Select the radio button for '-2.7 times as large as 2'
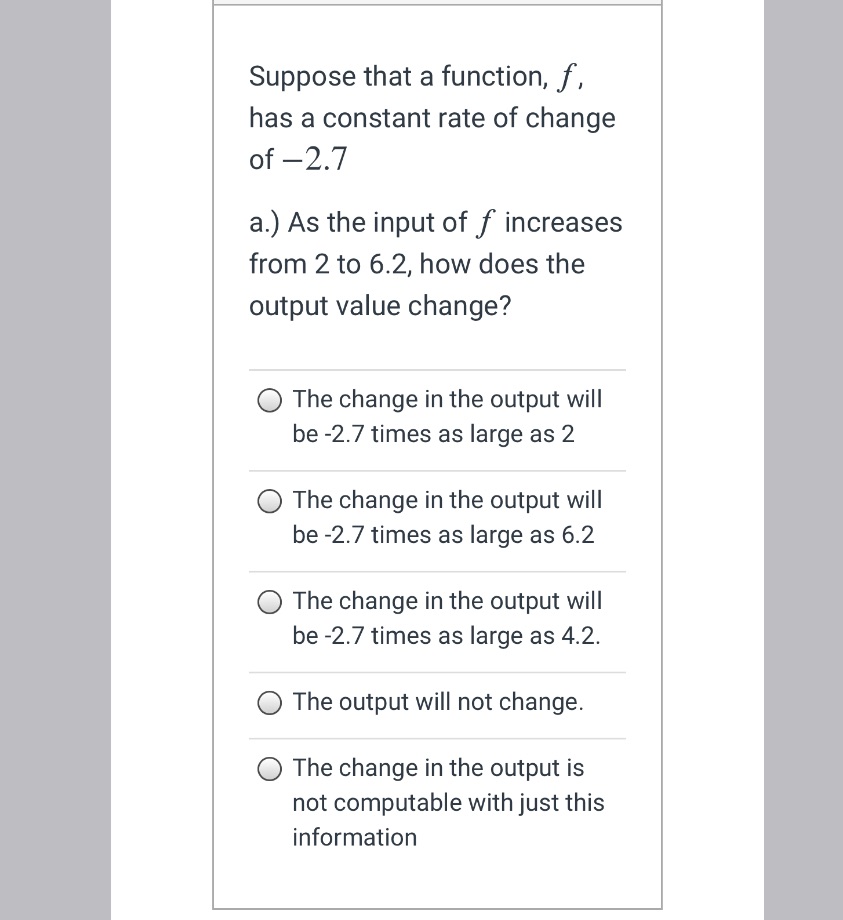This screenshot has width=843, height=920. click(x=269, y=400)
